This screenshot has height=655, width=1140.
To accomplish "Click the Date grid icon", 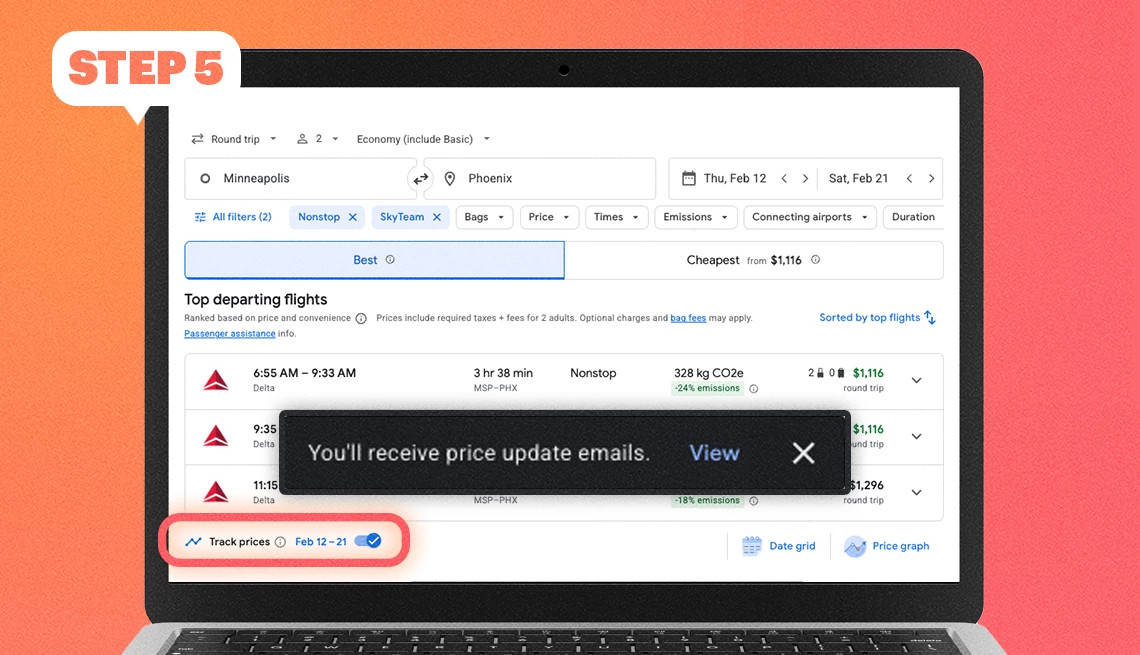I will point(751,545).
